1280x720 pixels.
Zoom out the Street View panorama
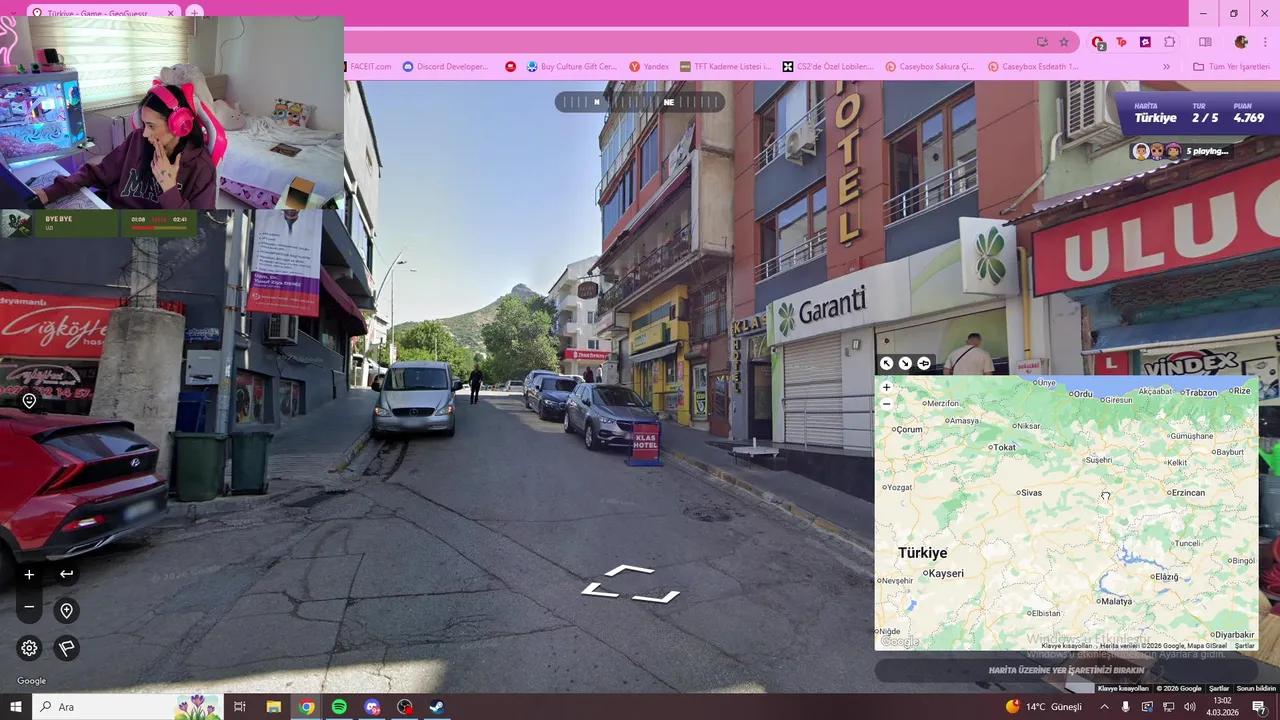[x=29, y=607]
